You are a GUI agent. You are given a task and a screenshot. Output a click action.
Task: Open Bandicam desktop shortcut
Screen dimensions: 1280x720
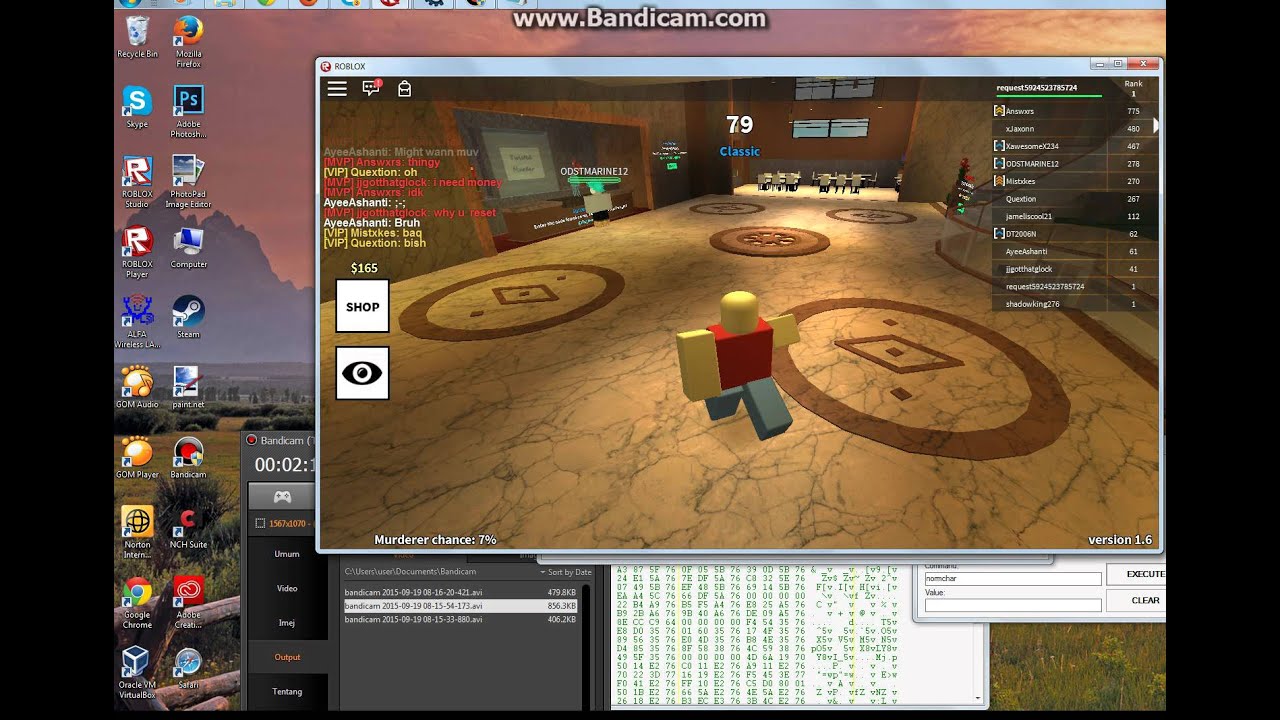[x=188, y=457]
